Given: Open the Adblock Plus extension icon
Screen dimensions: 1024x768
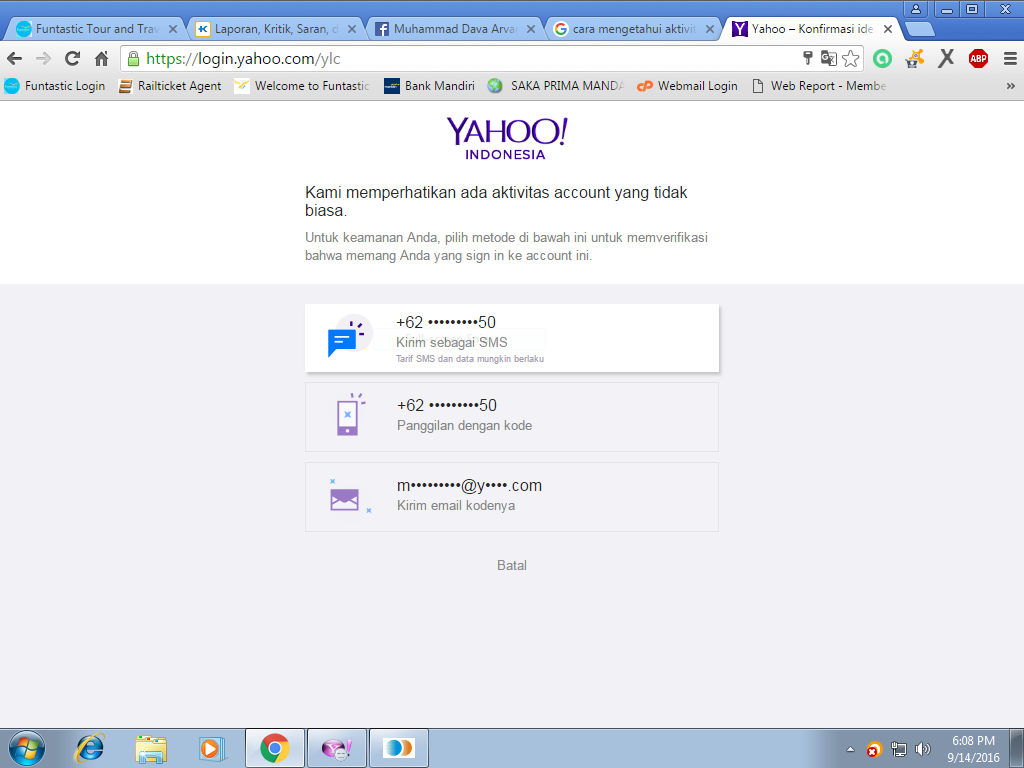Looking at the screenshot, I should coord(978,59).
